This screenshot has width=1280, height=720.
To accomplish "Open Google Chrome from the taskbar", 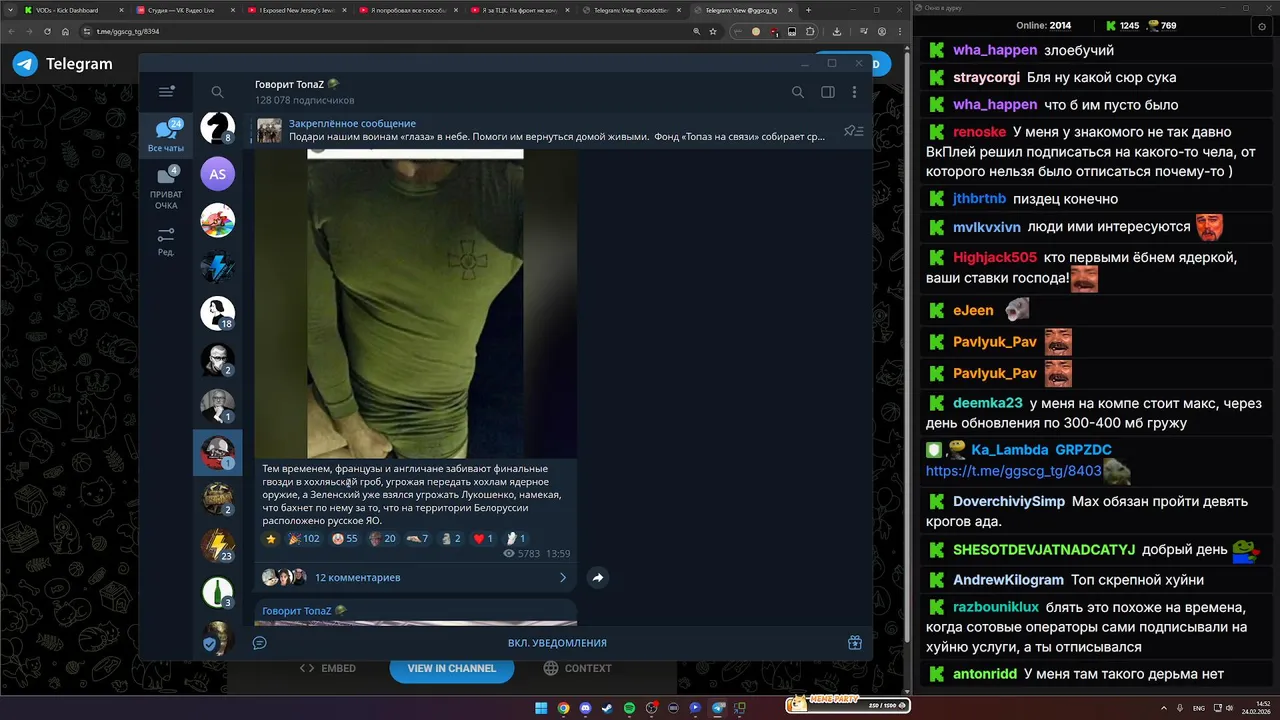I will (x=563, y=708).
